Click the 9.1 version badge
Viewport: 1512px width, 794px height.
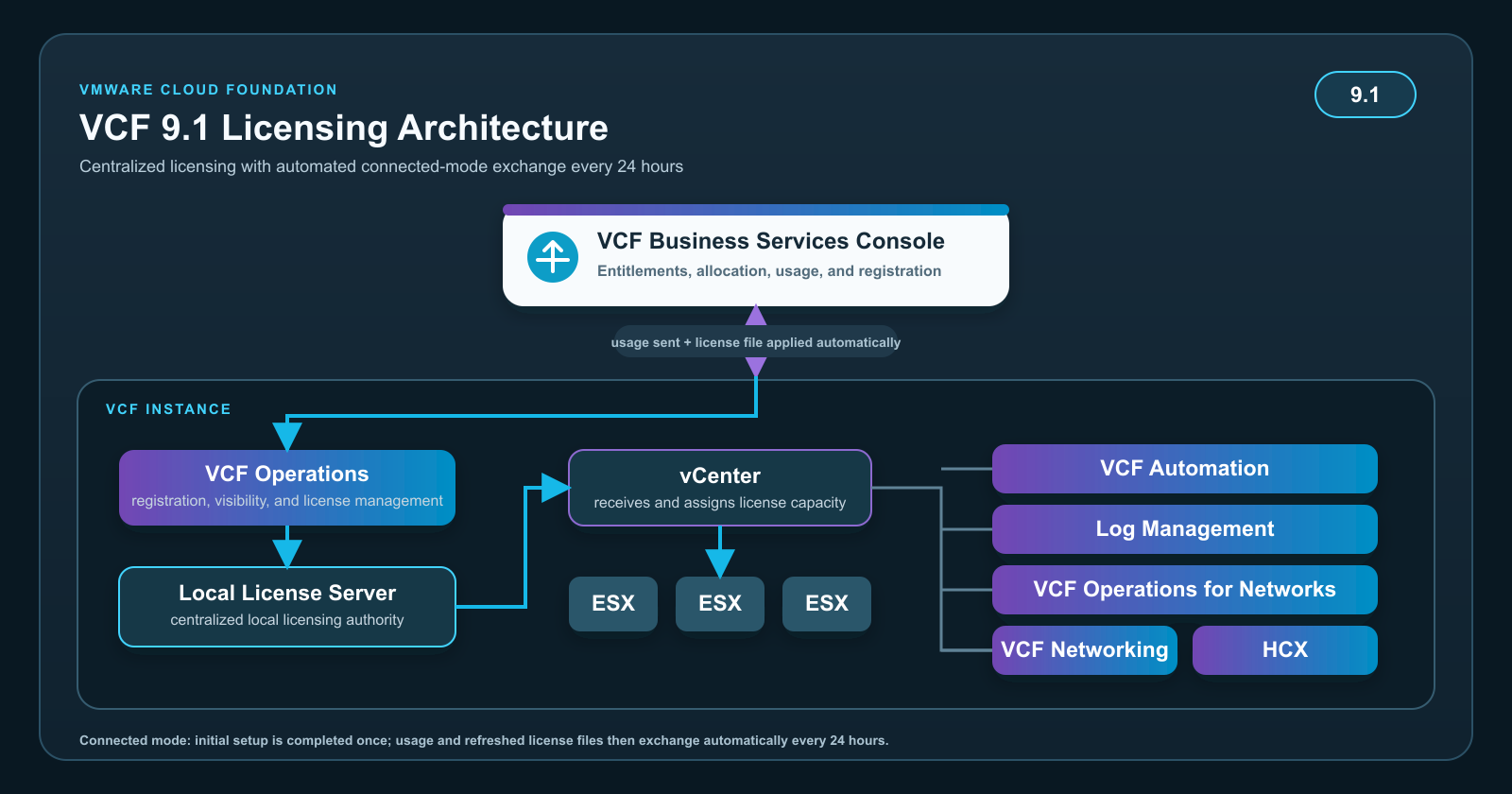pyautogui.click(x=1365, y=95)
